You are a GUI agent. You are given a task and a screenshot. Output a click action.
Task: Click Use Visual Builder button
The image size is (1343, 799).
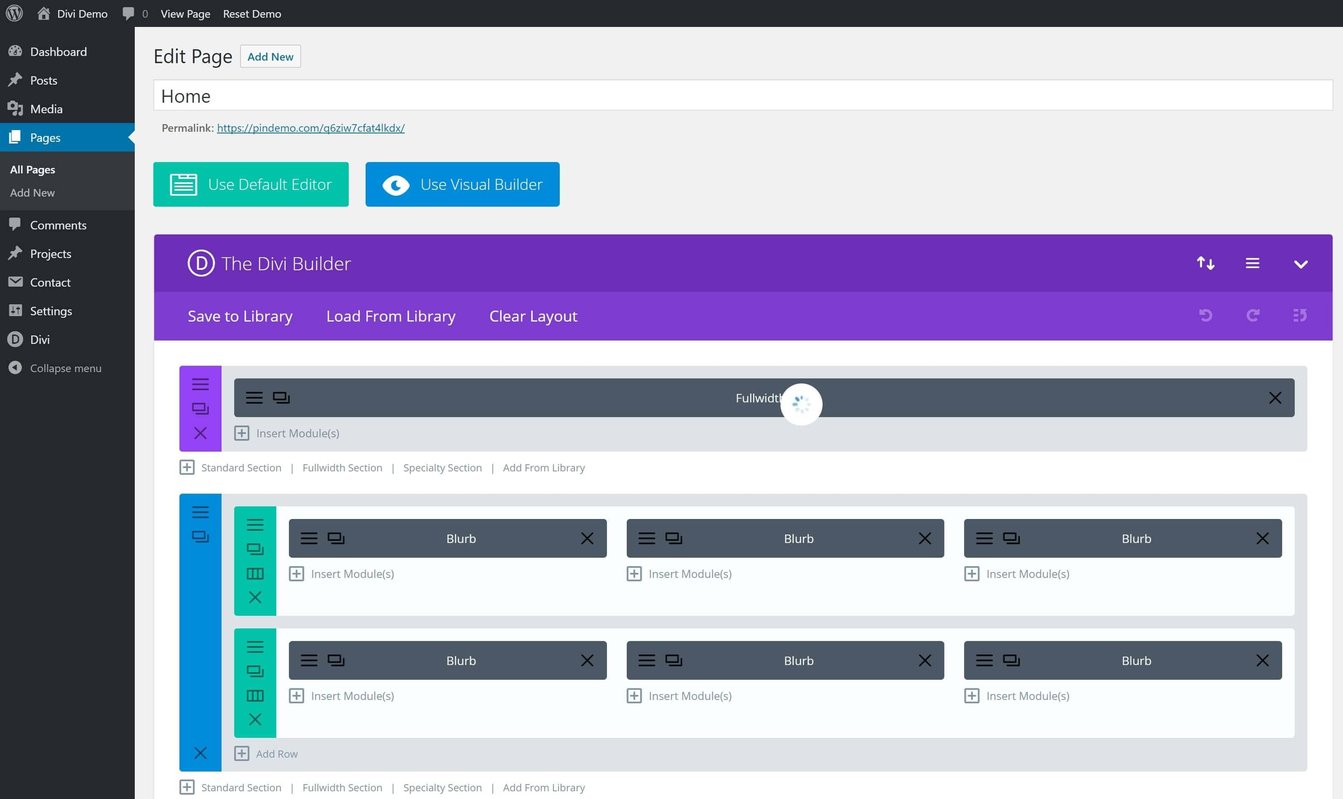(x=462, y=185)
